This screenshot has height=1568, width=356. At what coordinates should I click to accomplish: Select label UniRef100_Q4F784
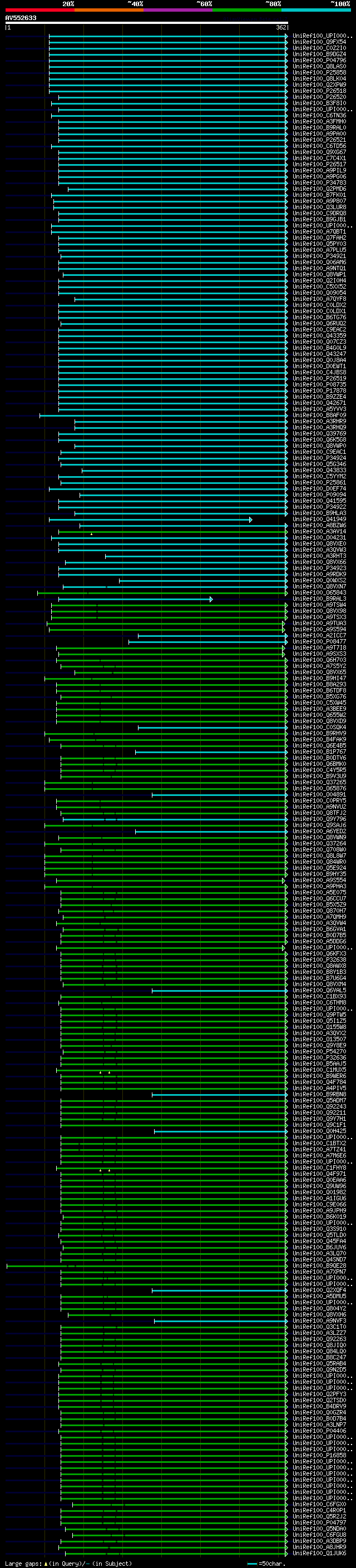coord(319,1082)
